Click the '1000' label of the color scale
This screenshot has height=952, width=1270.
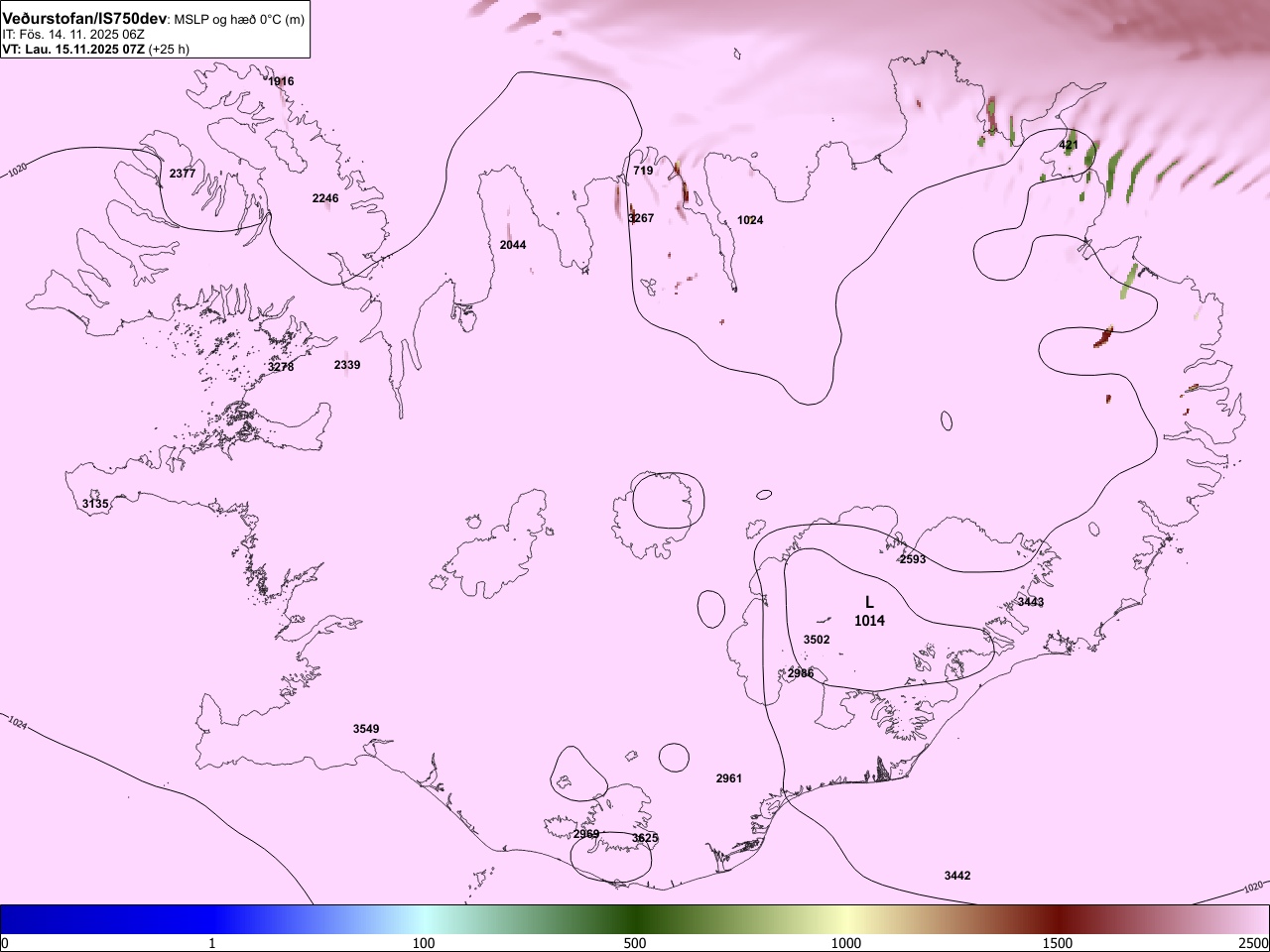pyautogui.click(x=846, y=943)
